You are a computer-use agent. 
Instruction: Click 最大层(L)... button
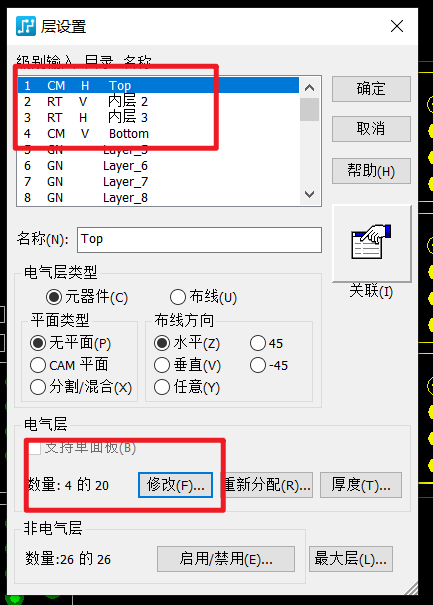click(x=351, y=559)
